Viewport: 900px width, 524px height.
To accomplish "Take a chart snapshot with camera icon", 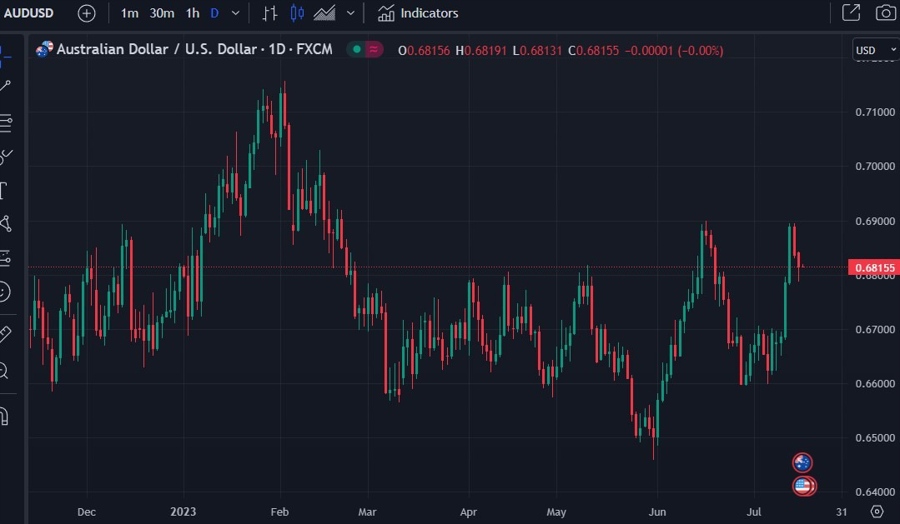I will point(885,13).
